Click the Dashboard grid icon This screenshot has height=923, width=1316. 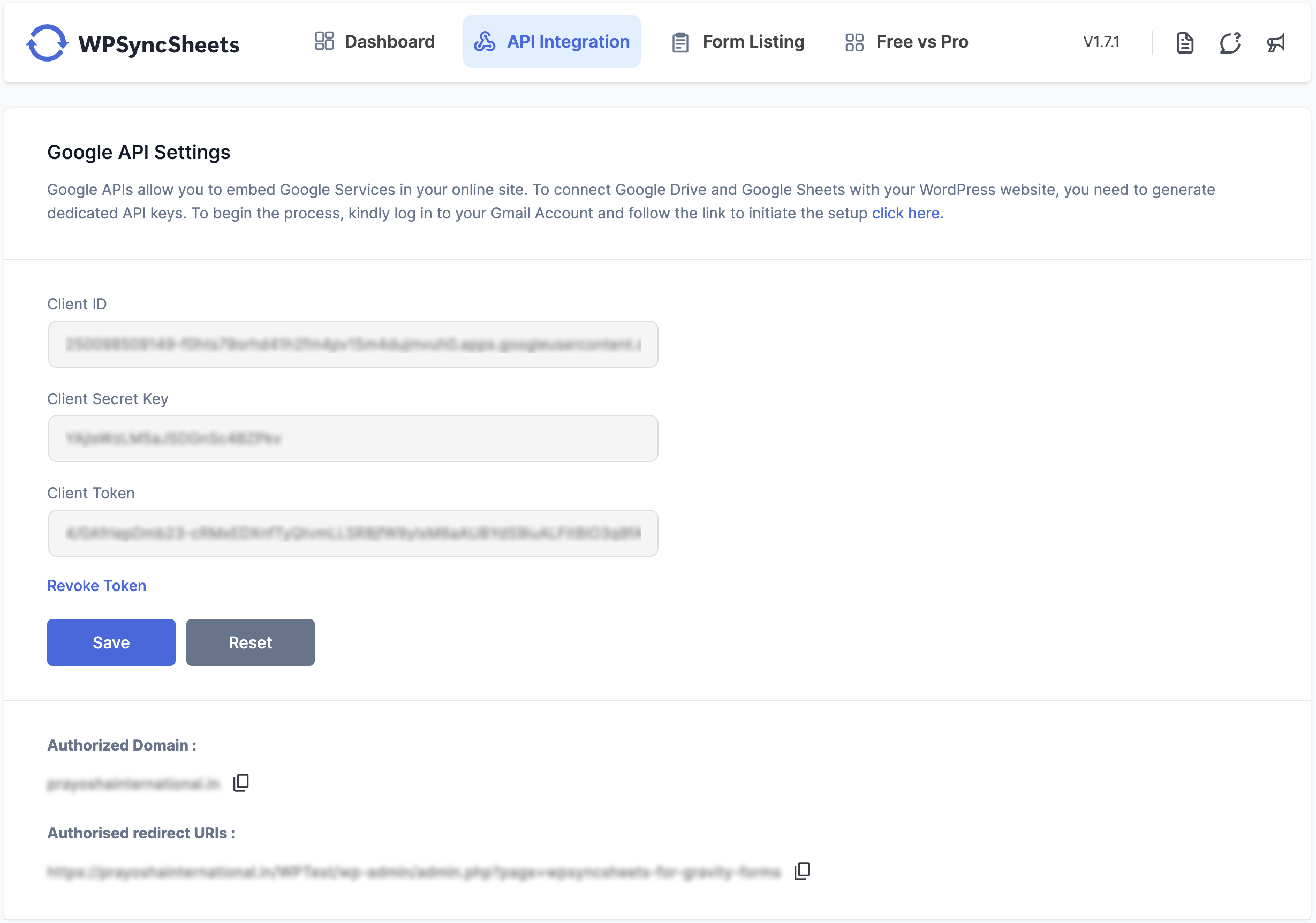324,41
